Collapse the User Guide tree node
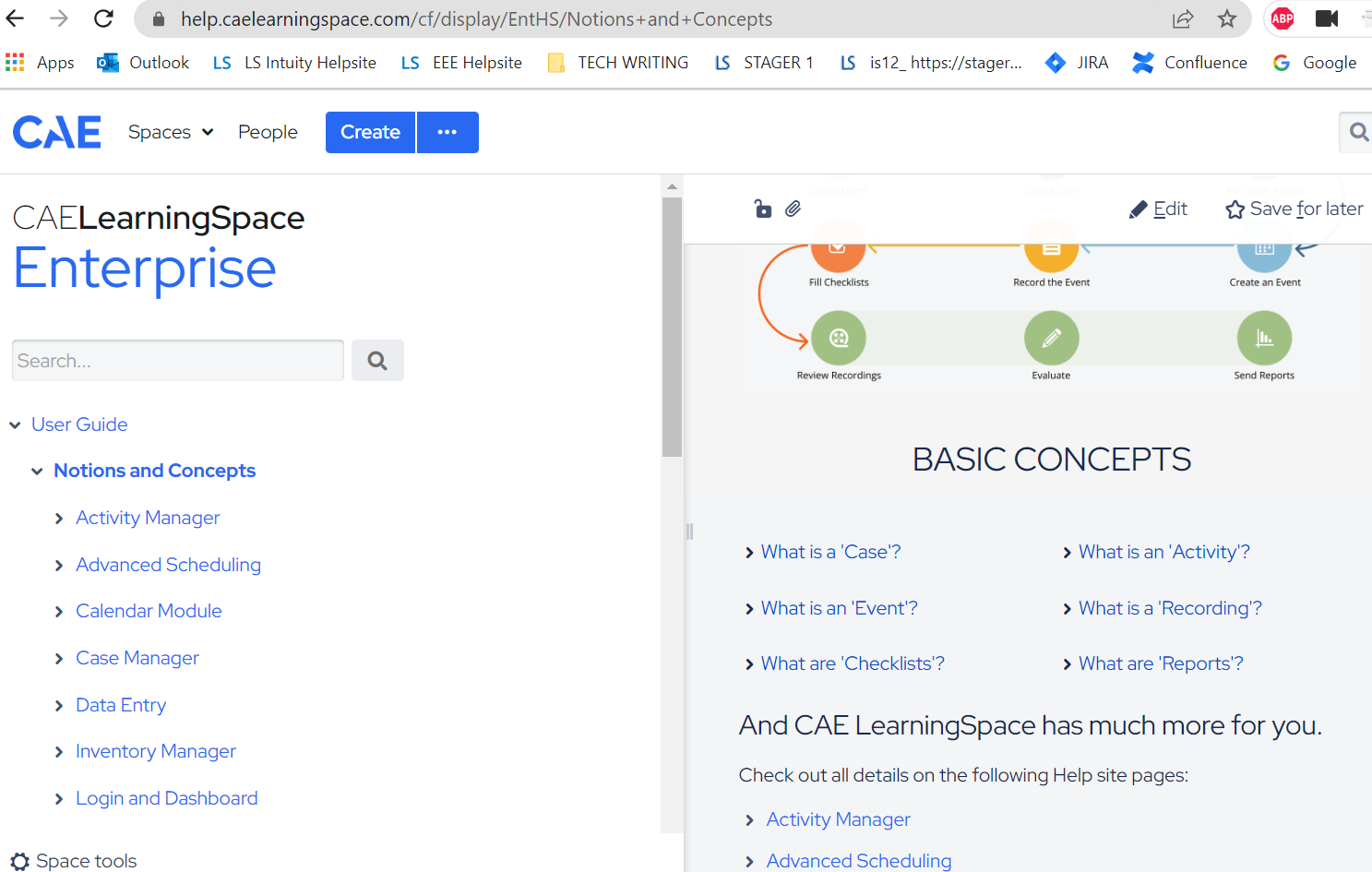This screenshot has height=872, width=1372. point(15,424)
